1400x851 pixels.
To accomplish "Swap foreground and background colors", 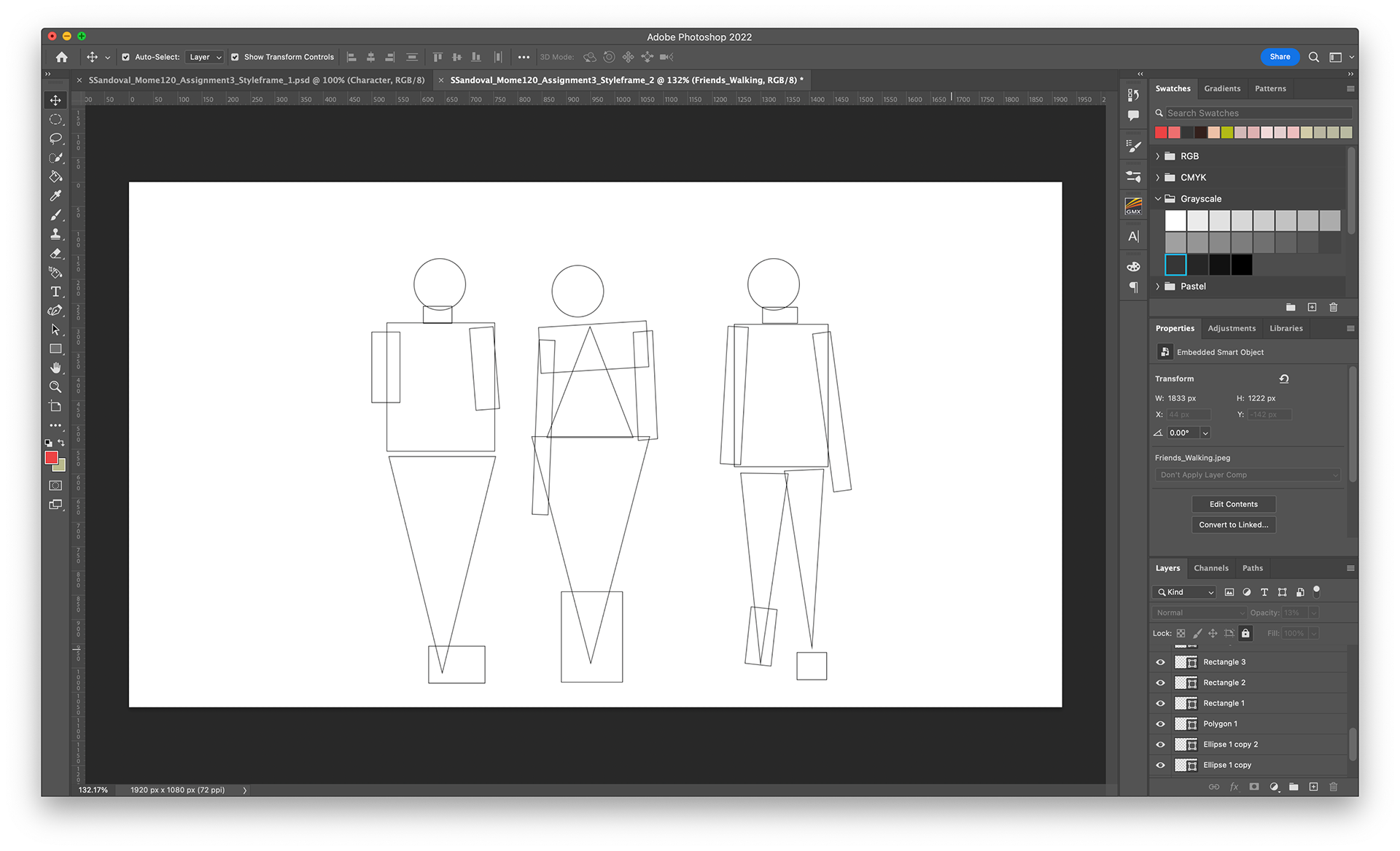I will (61, 443).
